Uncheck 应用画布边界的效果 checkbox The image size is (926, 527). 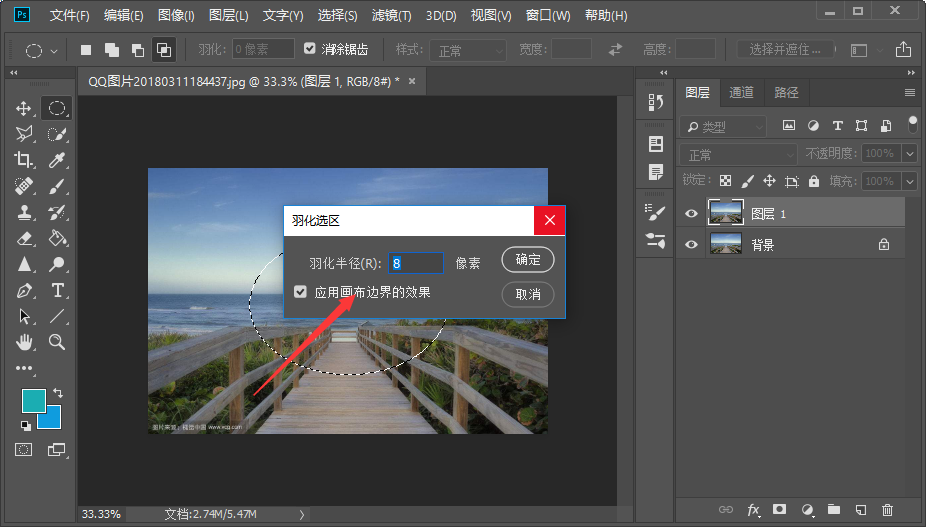(300, 292)
